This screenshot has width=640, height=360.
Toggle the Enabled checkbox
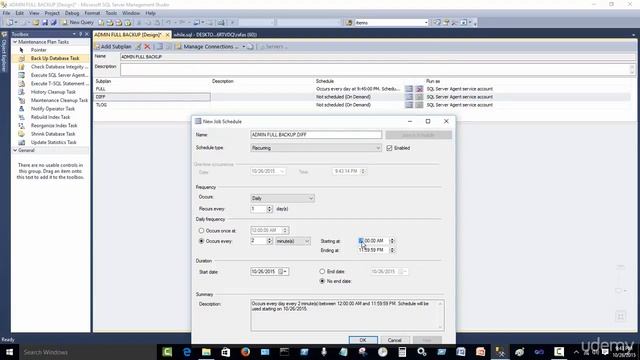[389, 148]
